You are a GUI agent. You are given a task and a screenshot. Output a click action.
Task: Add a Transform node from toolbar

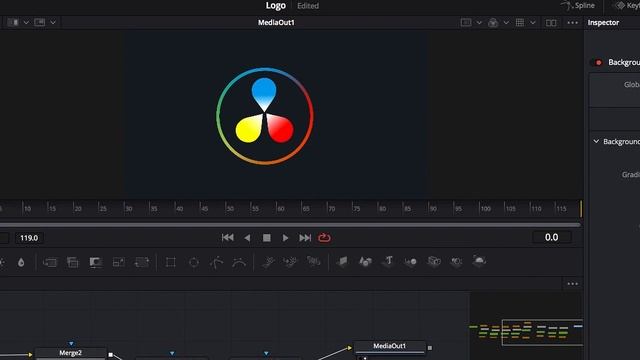tap(142, 262)
